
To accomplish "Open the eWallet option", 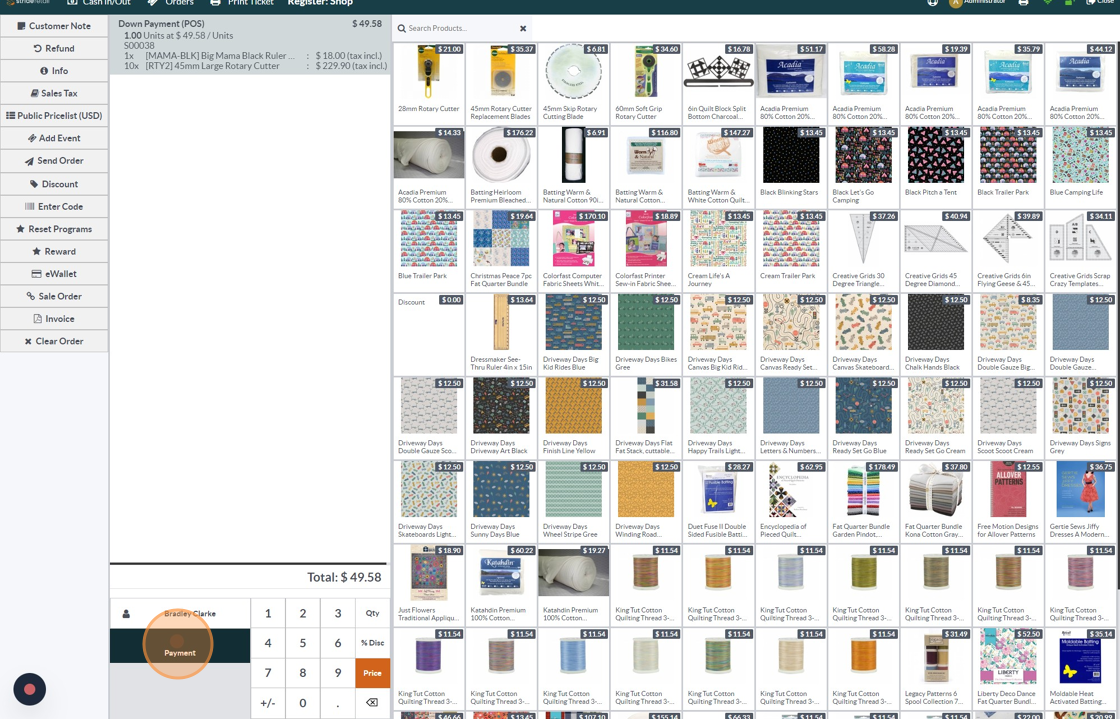I will (54, 273).
